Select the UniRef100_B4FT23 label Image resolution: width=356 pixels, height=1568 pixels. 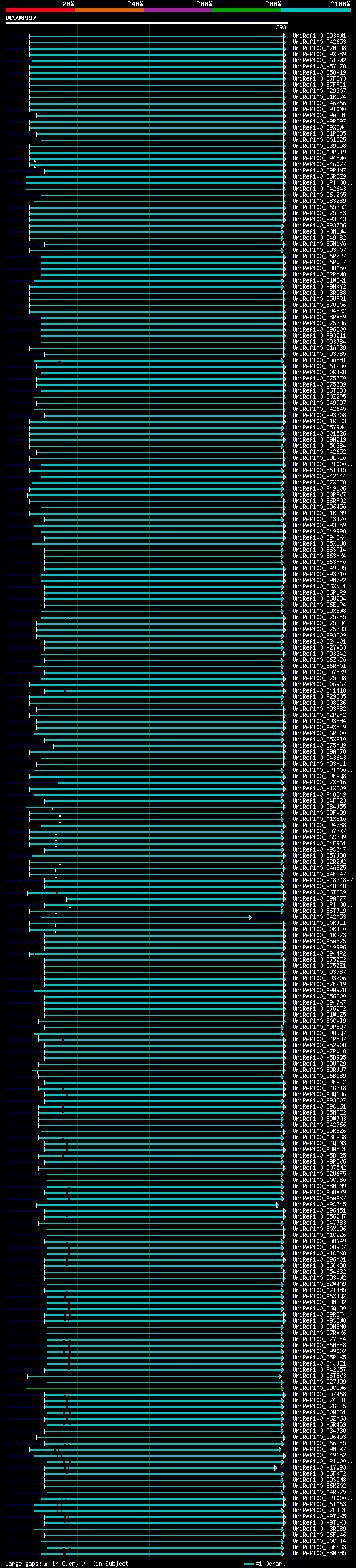(x=319, y=801)
